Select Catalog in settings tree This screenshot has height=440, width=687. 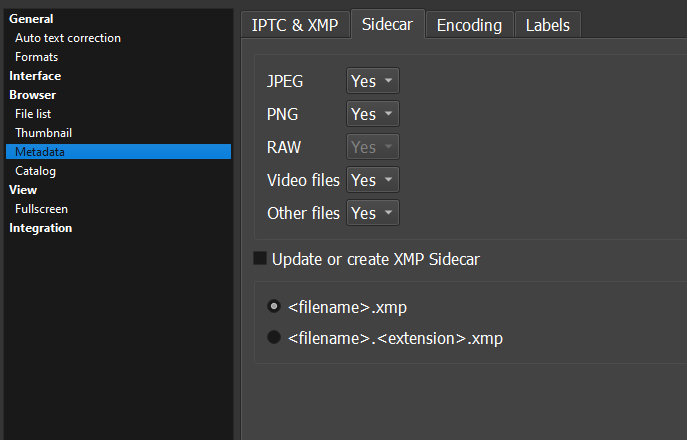[x=35, y=171]
